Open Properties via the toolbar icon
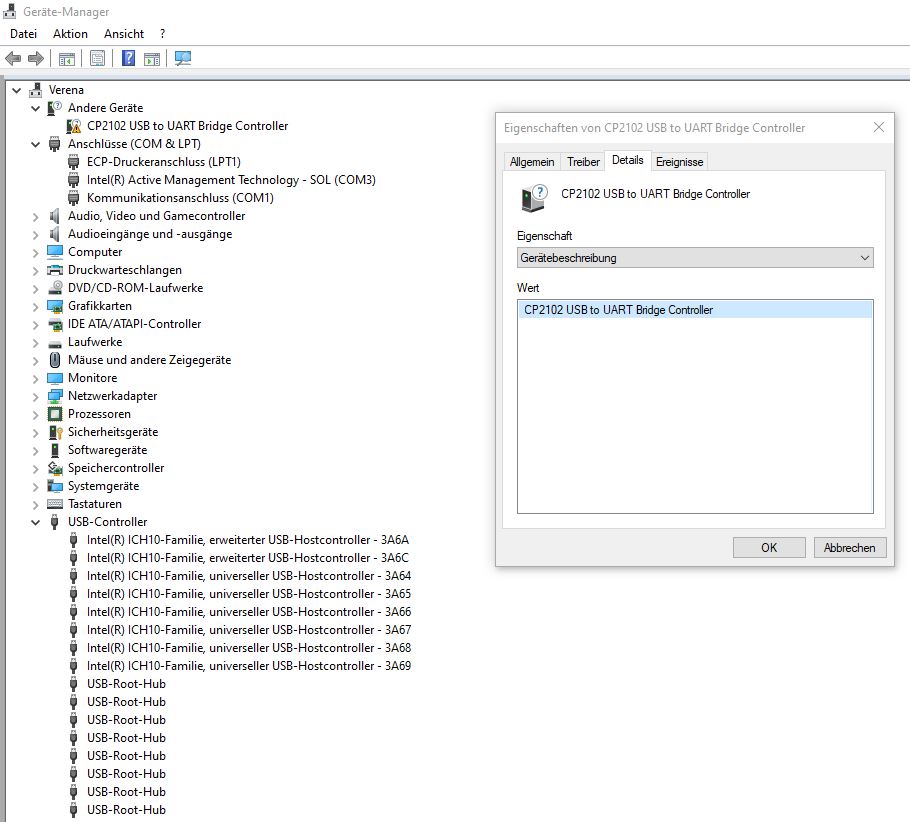The width and height of the screenshot is (910, 822). coord(97,58)
